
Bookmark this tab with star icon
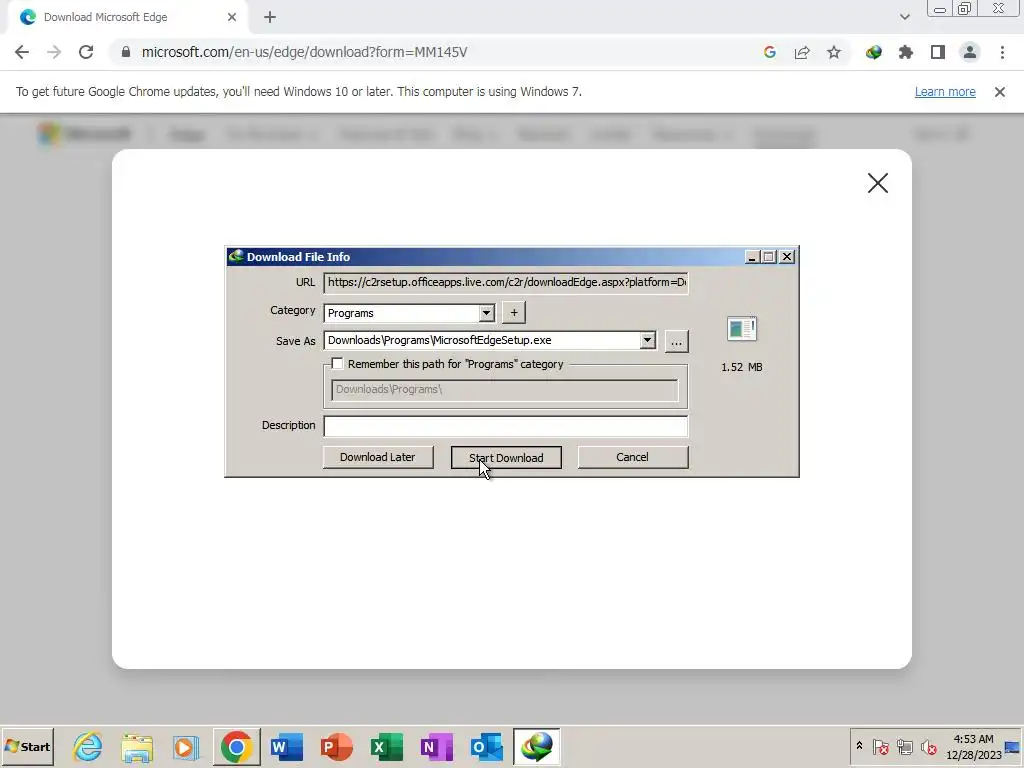click(x=834, y=52)
